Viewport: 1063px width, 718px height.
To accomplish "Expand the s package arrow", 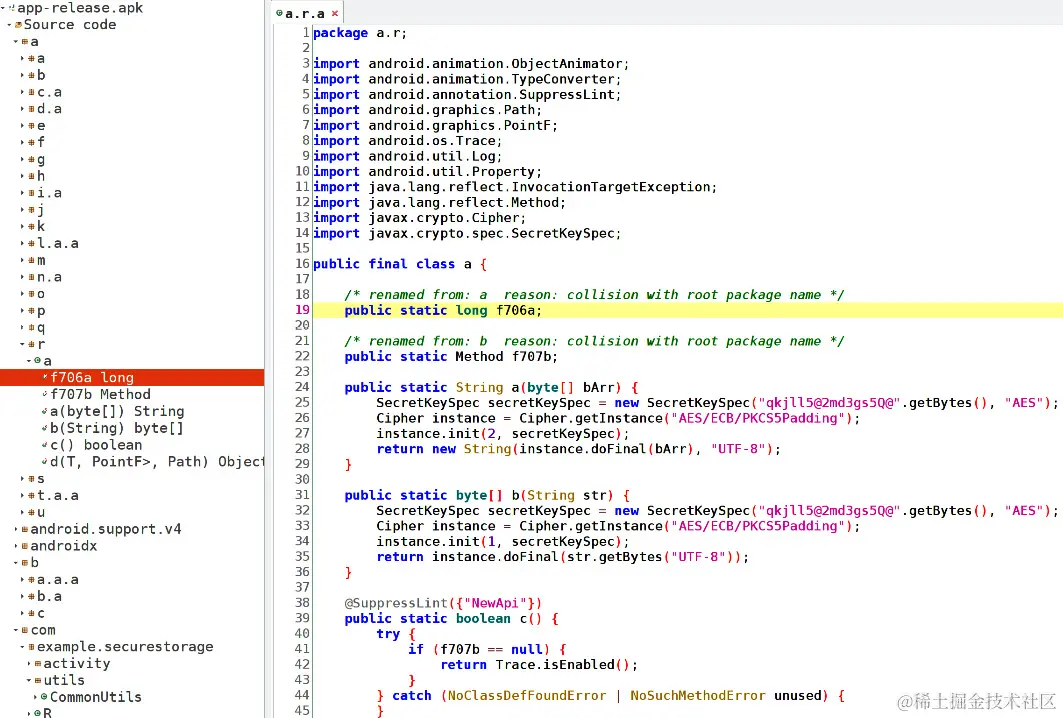I will click(x=22, y=479).
